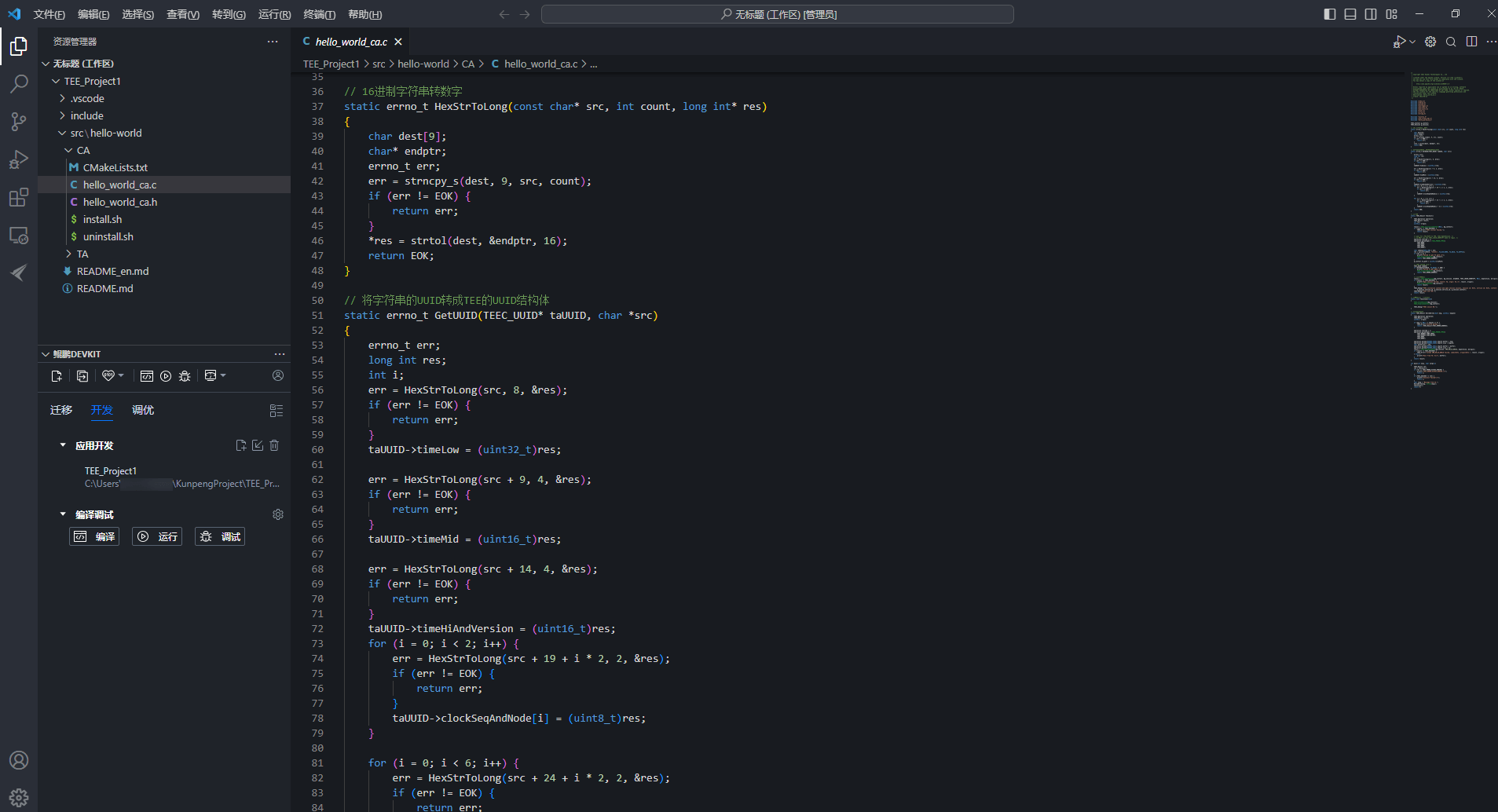Expand the include folder
The width and height of the screenshot is (1498, 812).
pyautogui.click(x=62, y=115)
